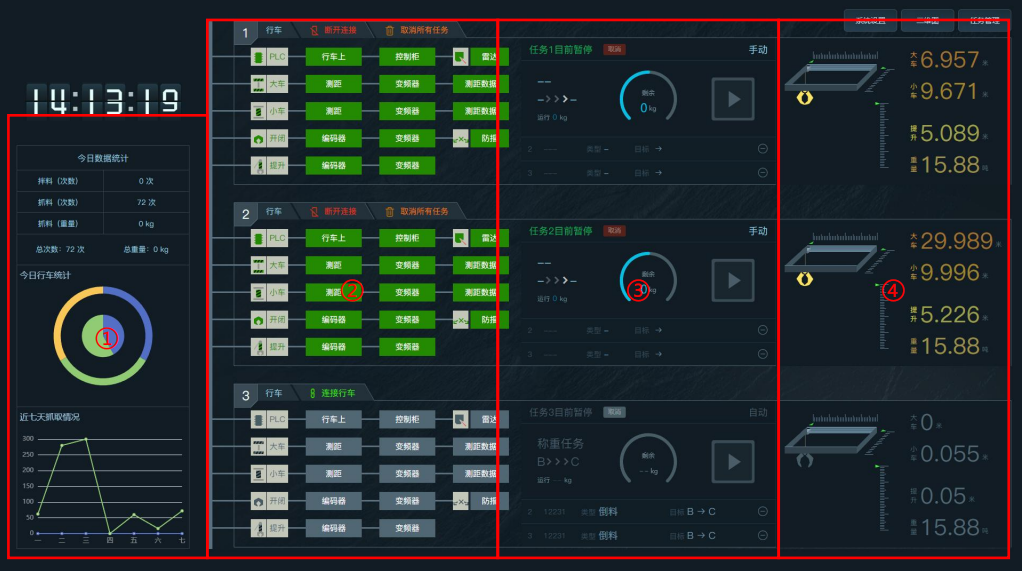Click the PLC icon for crane 1
Image resolution: width=1022 pixels, height=571 pixels.
tap(259, 58)
